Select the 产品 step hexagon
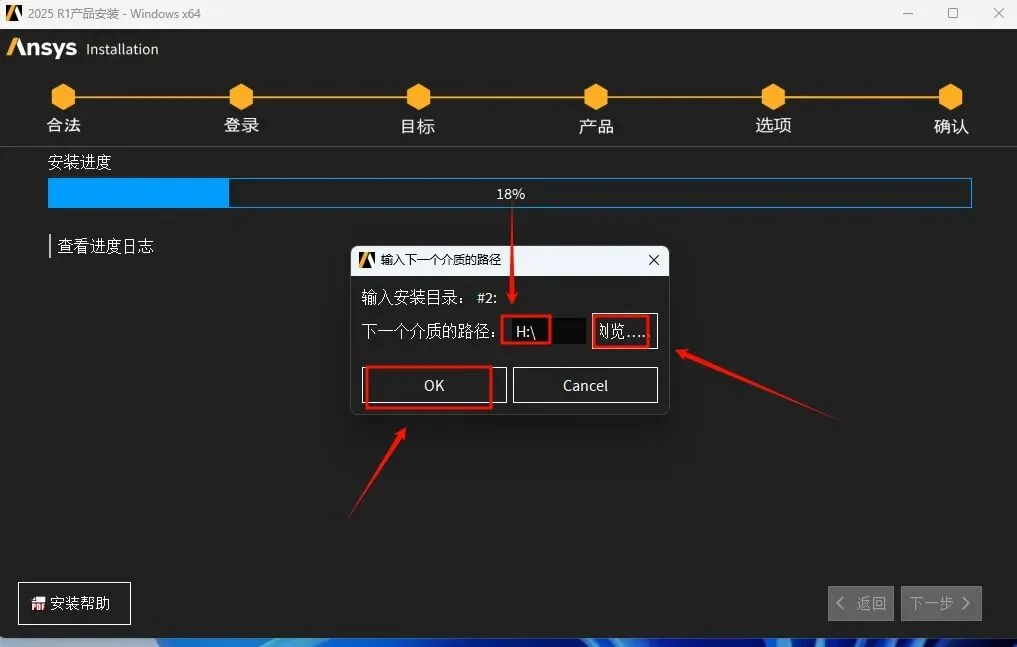This screenshot has width=1017, height=647. (x=596, y=97)
